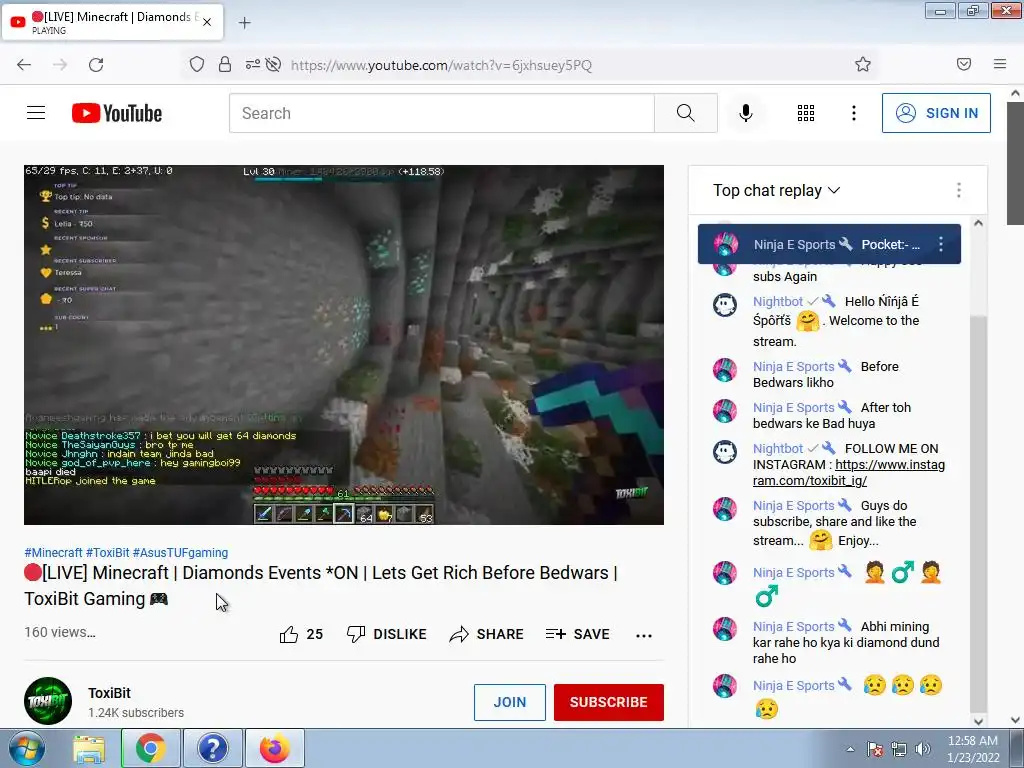
Task: Go to YouTube home via logo
Action: (x=117, y=113)
